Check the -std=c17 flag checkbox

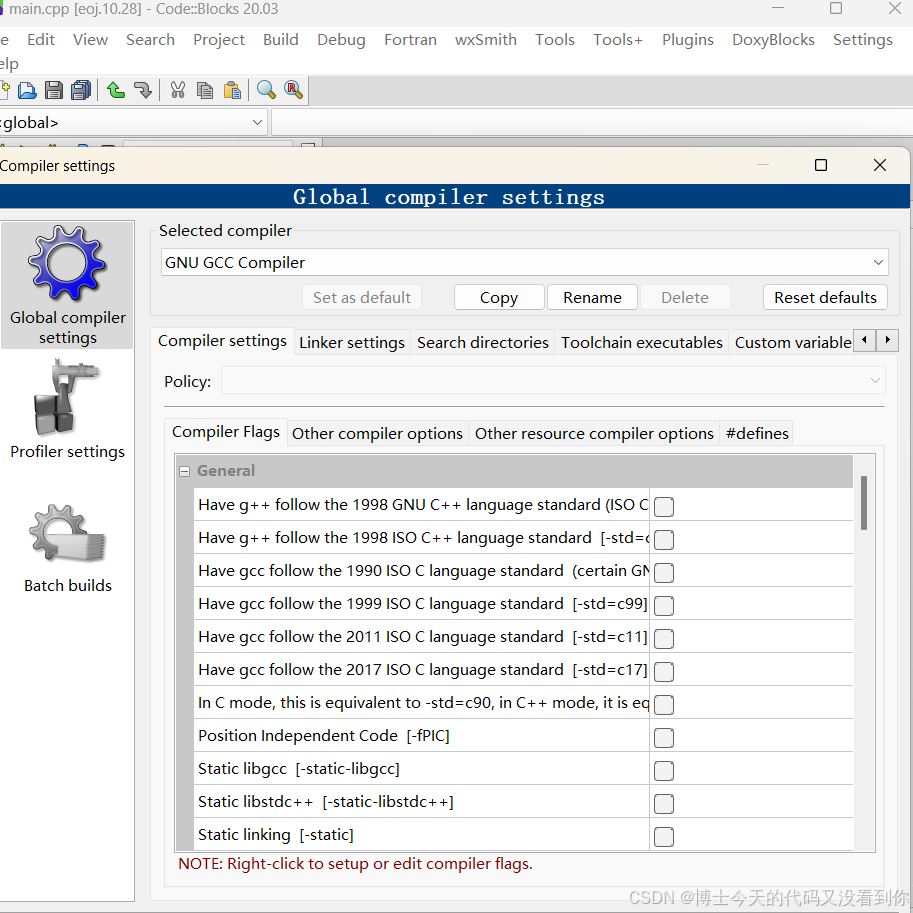[x=664, y=671]
